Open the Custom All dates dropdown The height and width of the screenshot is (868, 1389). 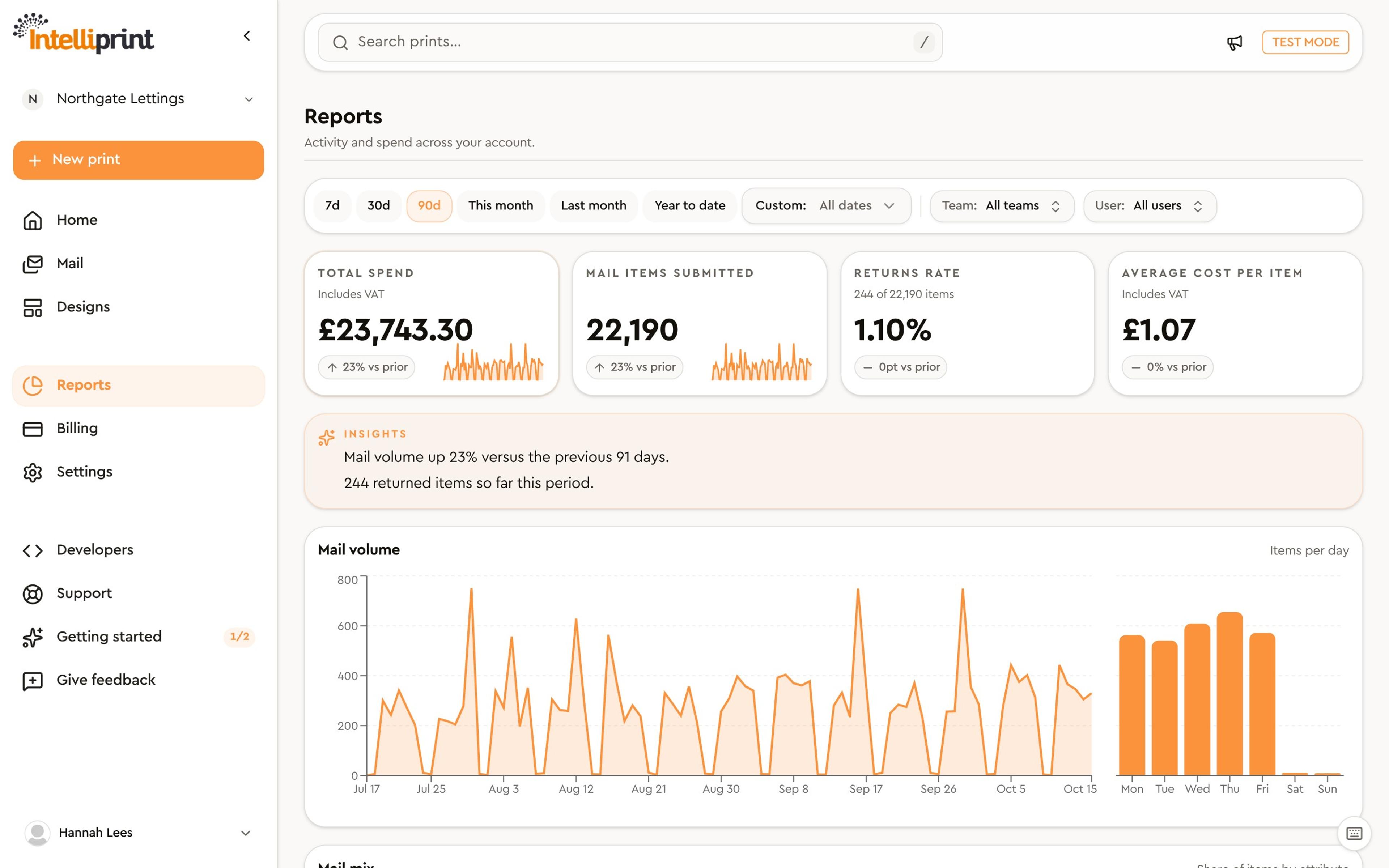pyautogui.click(x=826, y=205)
